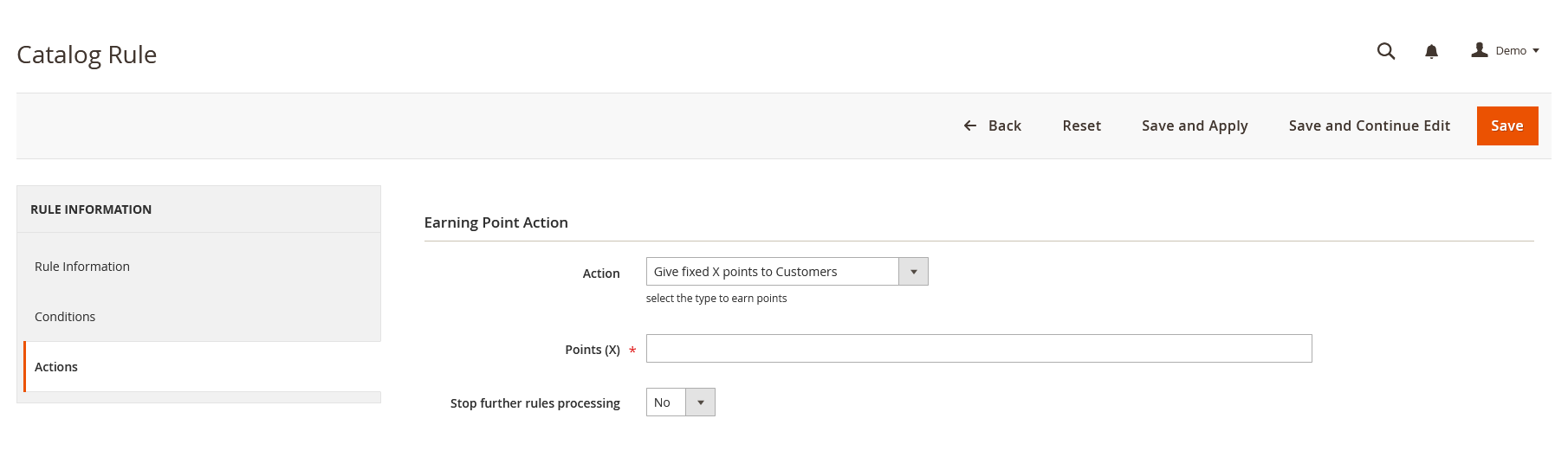Click Save and Apply
Image resolution: width=1568 pixels, height=470 pixels.
[x=1195, y=126]
